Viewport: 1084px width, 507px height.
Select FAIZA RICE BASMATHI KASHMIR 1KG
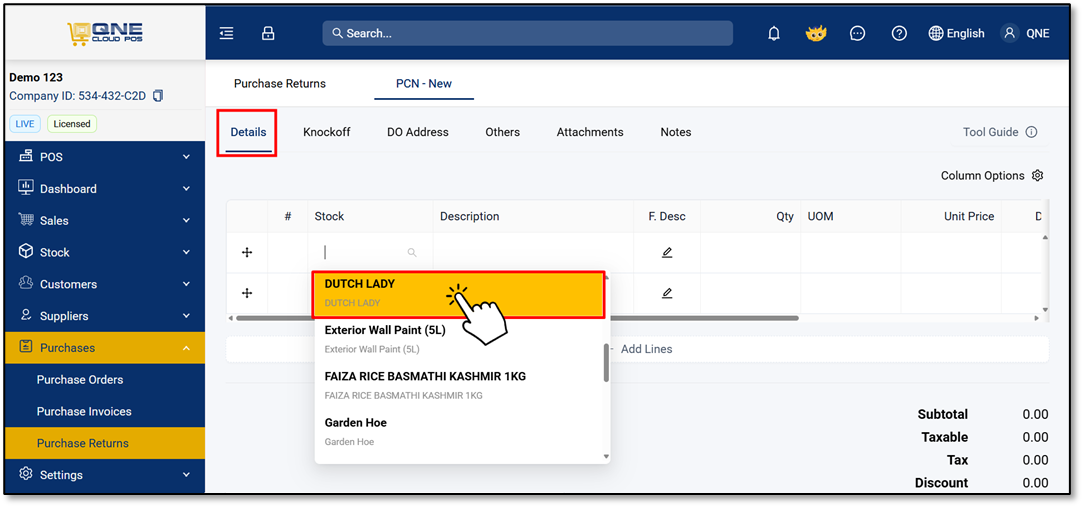pos(458,386)
